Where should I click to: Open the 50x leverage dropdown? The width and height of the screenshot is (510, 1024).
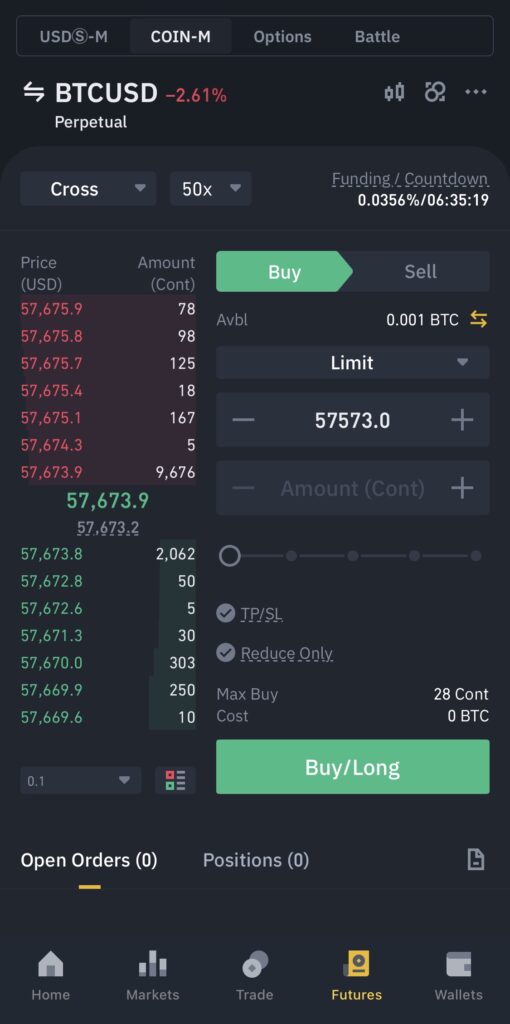click(x=211, y=189)
